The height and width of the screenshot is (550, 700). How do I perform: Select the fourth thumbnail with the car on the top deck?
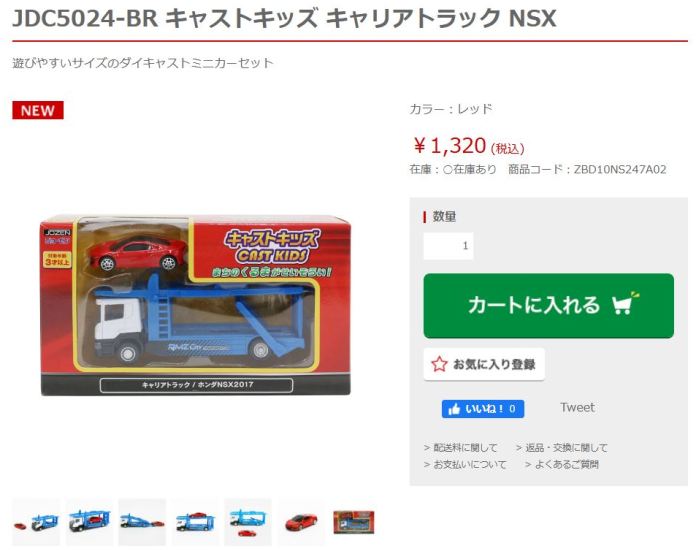click(195, 522)
